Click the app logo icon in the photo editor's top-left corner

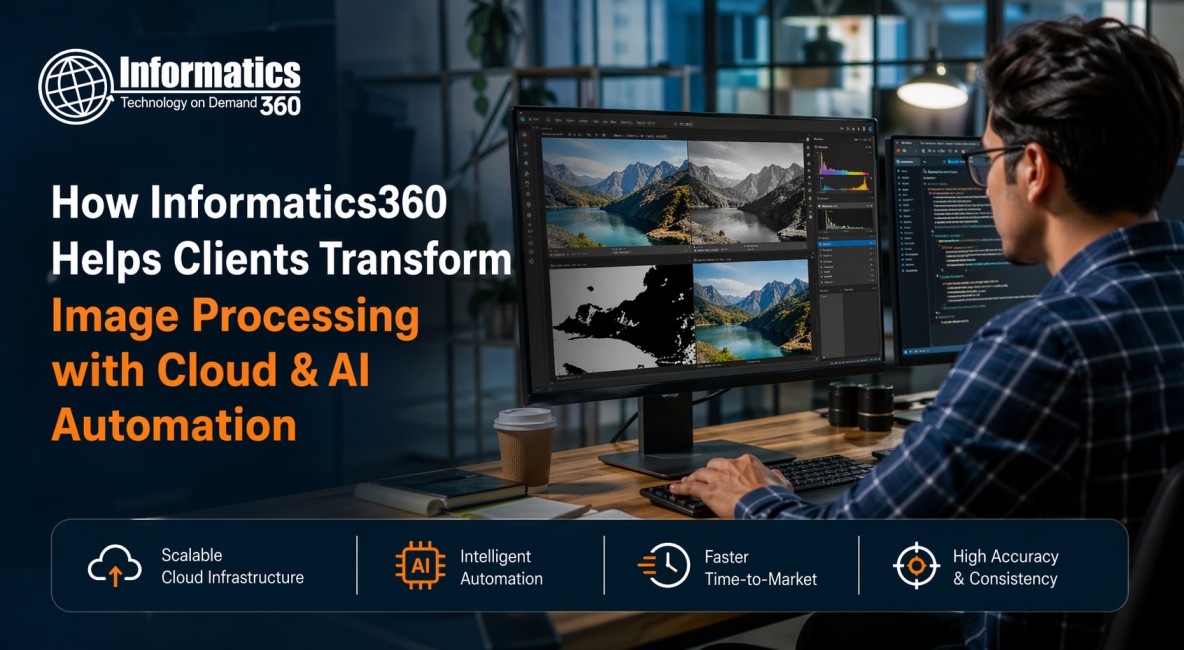[x=524, y=120]
